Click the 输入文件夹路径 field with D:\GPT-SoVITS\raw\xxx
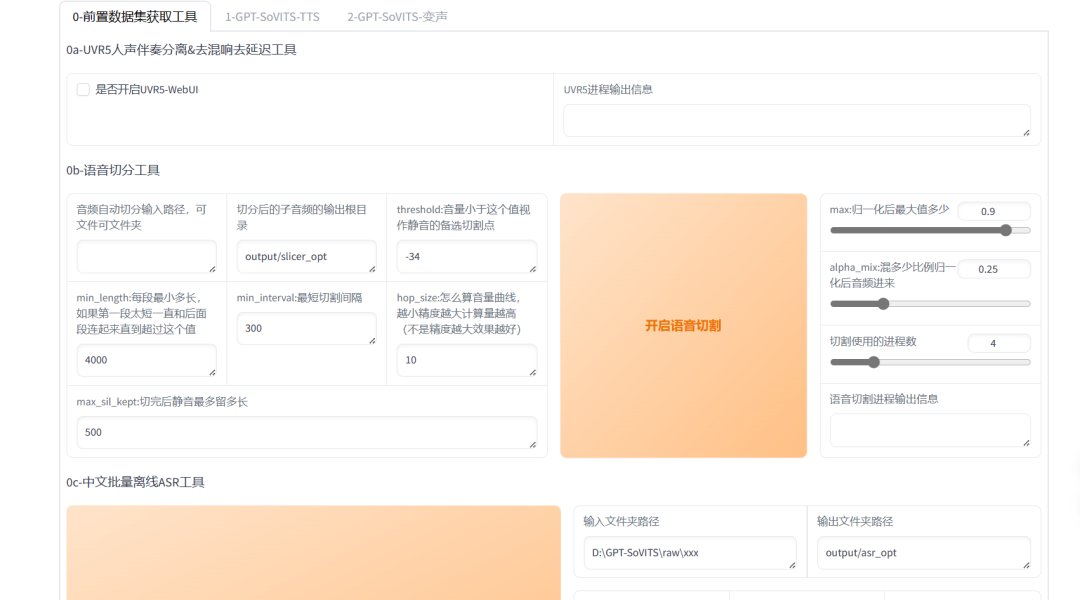Screen dimensions: 1080x600 689,552
